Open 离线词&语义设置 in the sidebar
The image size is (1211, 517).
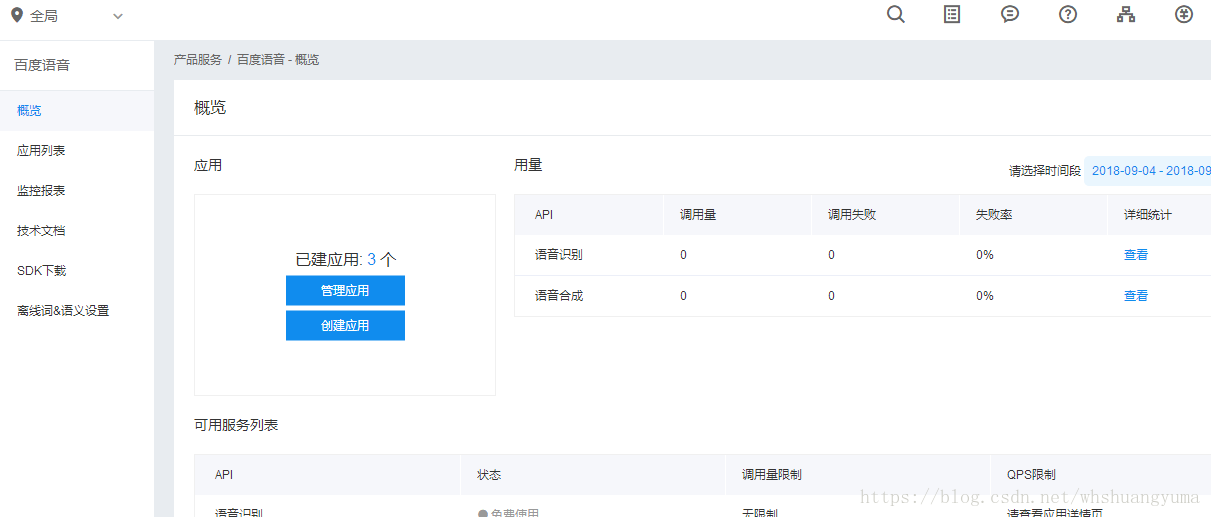click(x=77, y=310)
